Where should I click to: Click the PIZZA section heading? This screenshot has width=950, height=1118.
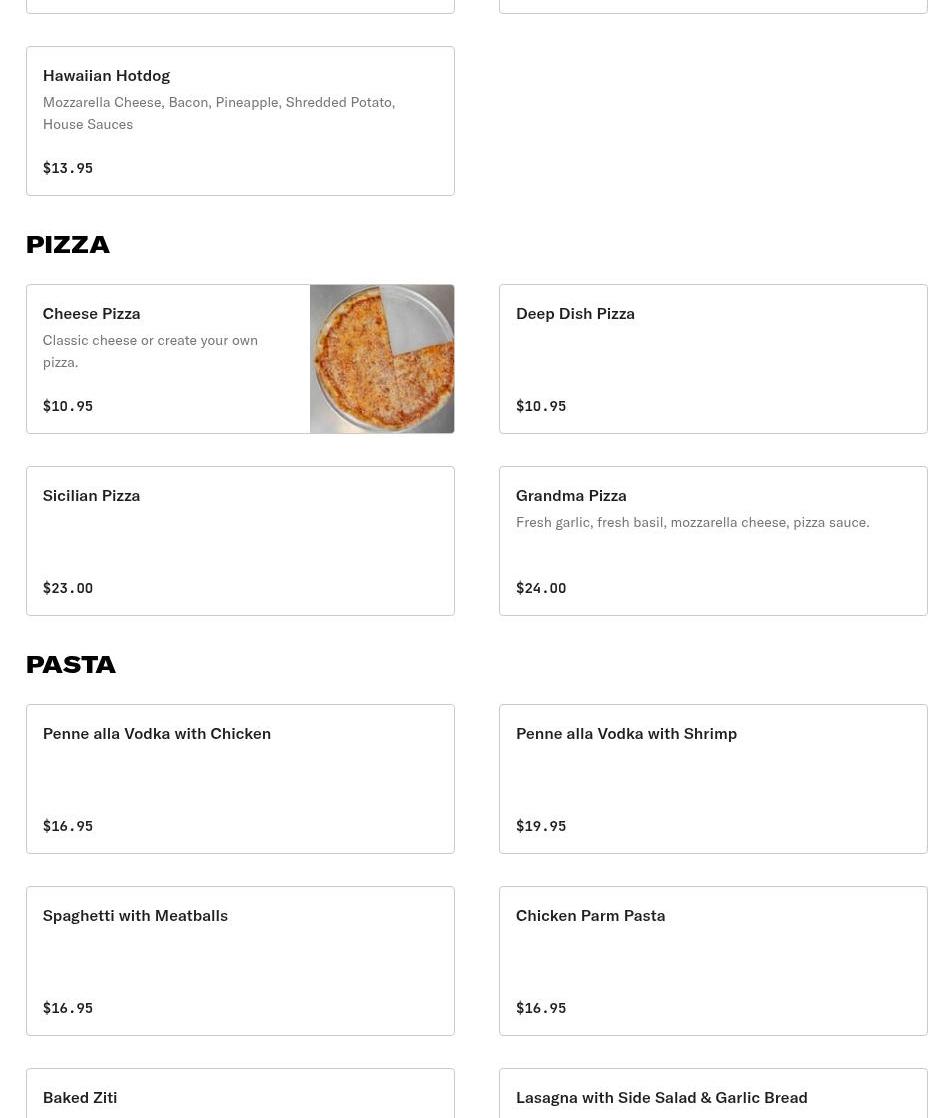(68, 245)
